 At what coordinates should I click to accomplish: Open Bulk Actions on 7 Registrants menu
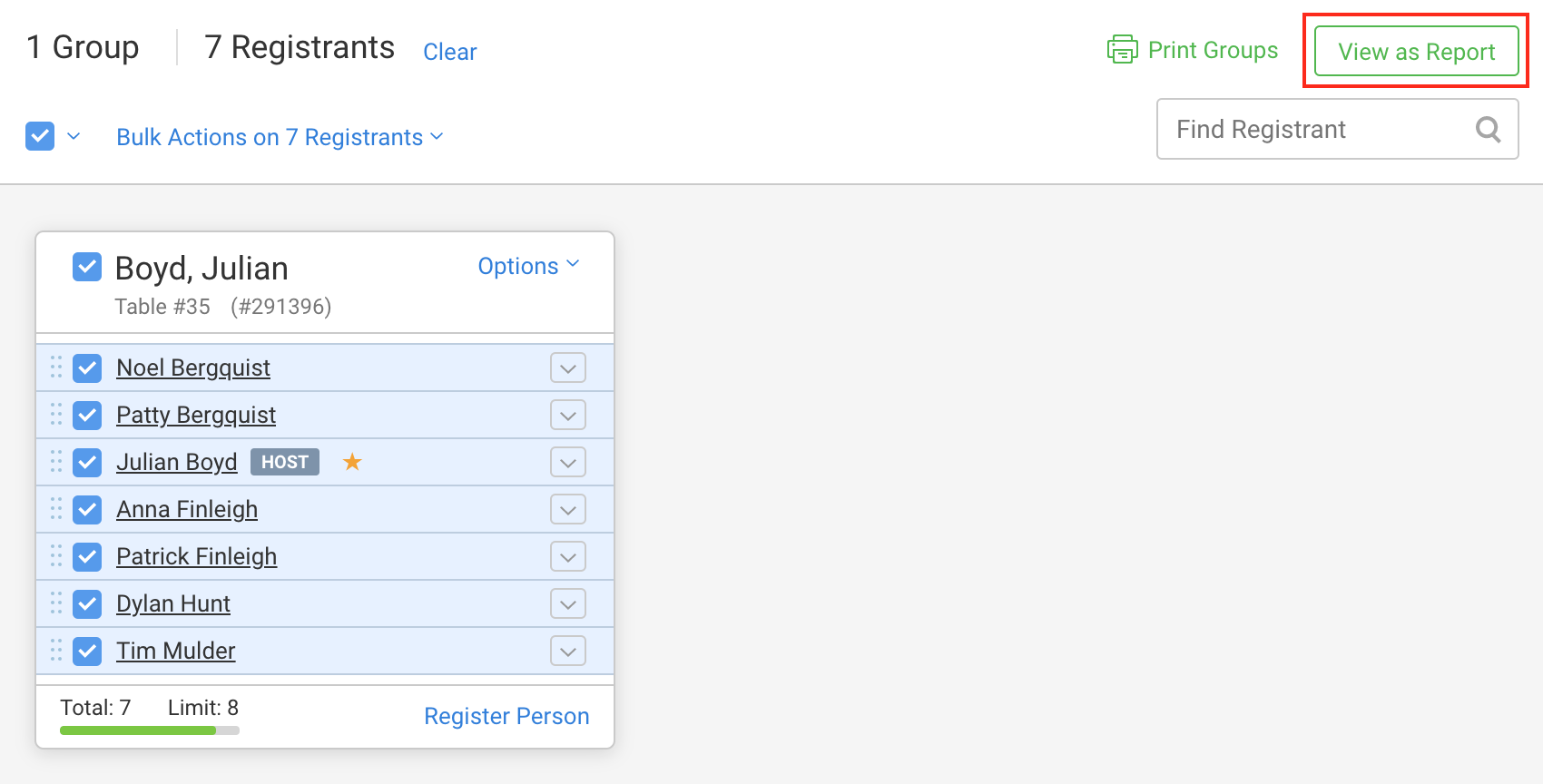coord(280,137)
